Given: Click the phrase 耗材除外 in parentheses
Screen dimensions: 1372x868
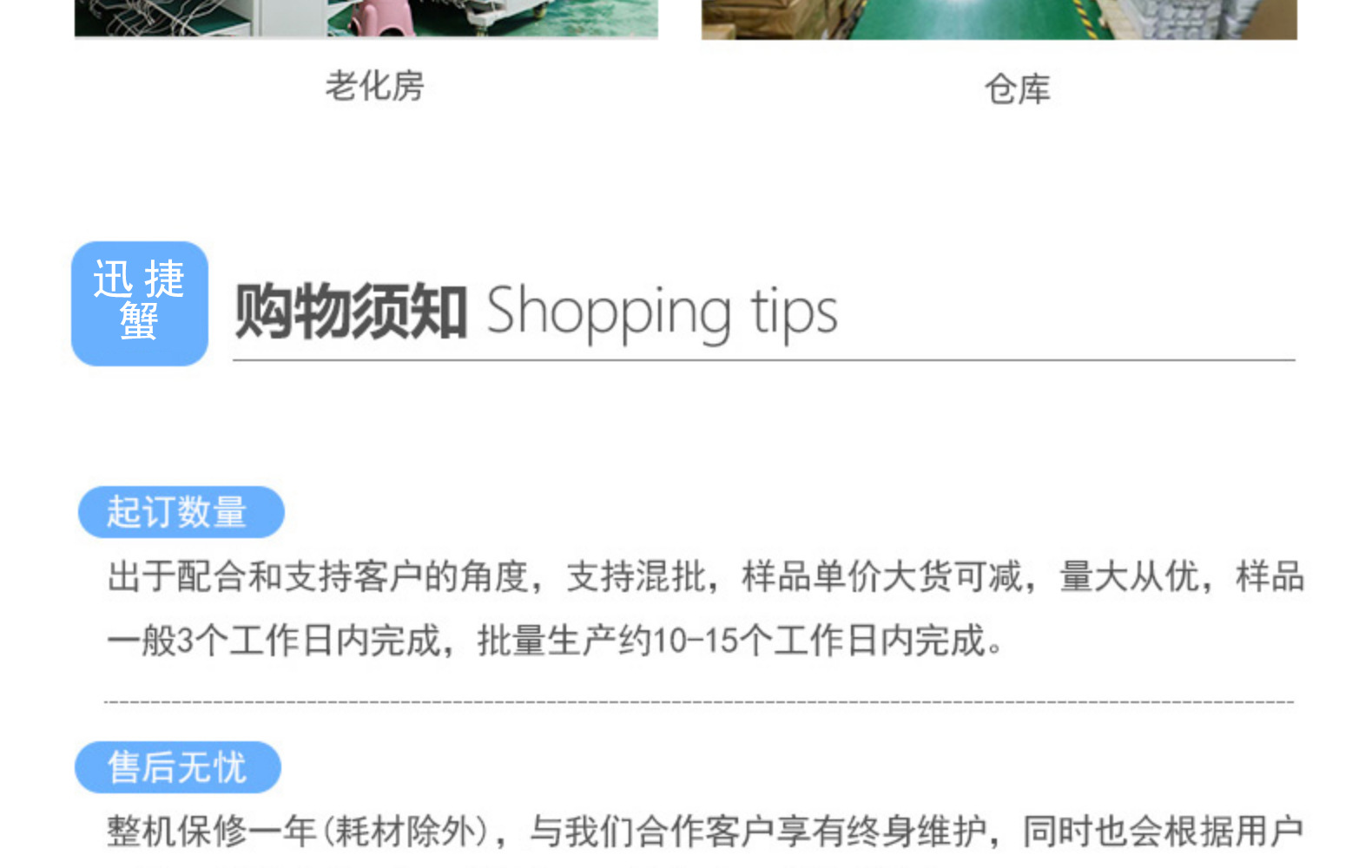Looking at the screenshot, I should [x=406, y=832].
